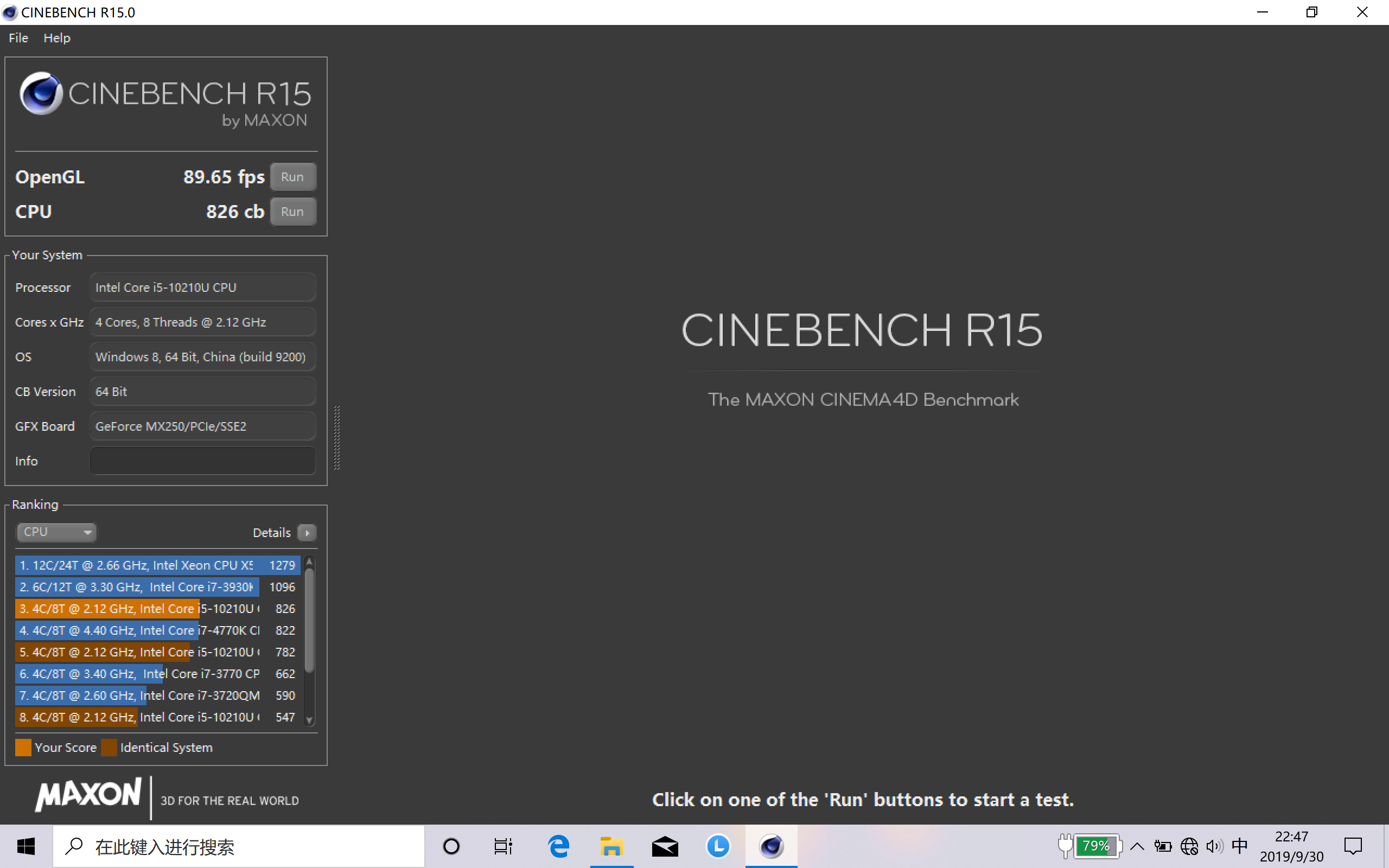Click the OpenGL 89.65 fps score

coord(224,177)
